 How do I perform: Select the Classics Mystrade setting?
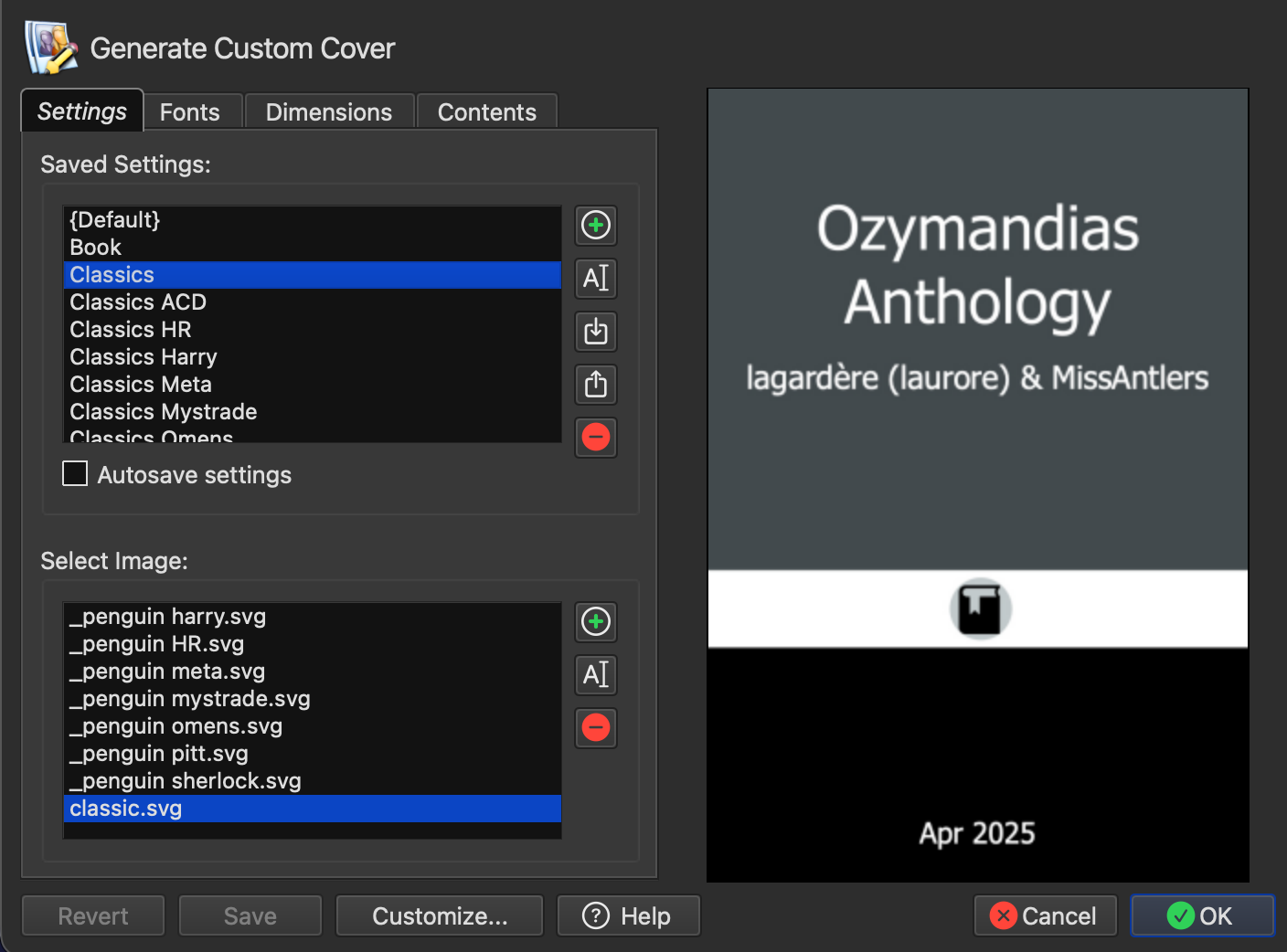tap(313, 412)
